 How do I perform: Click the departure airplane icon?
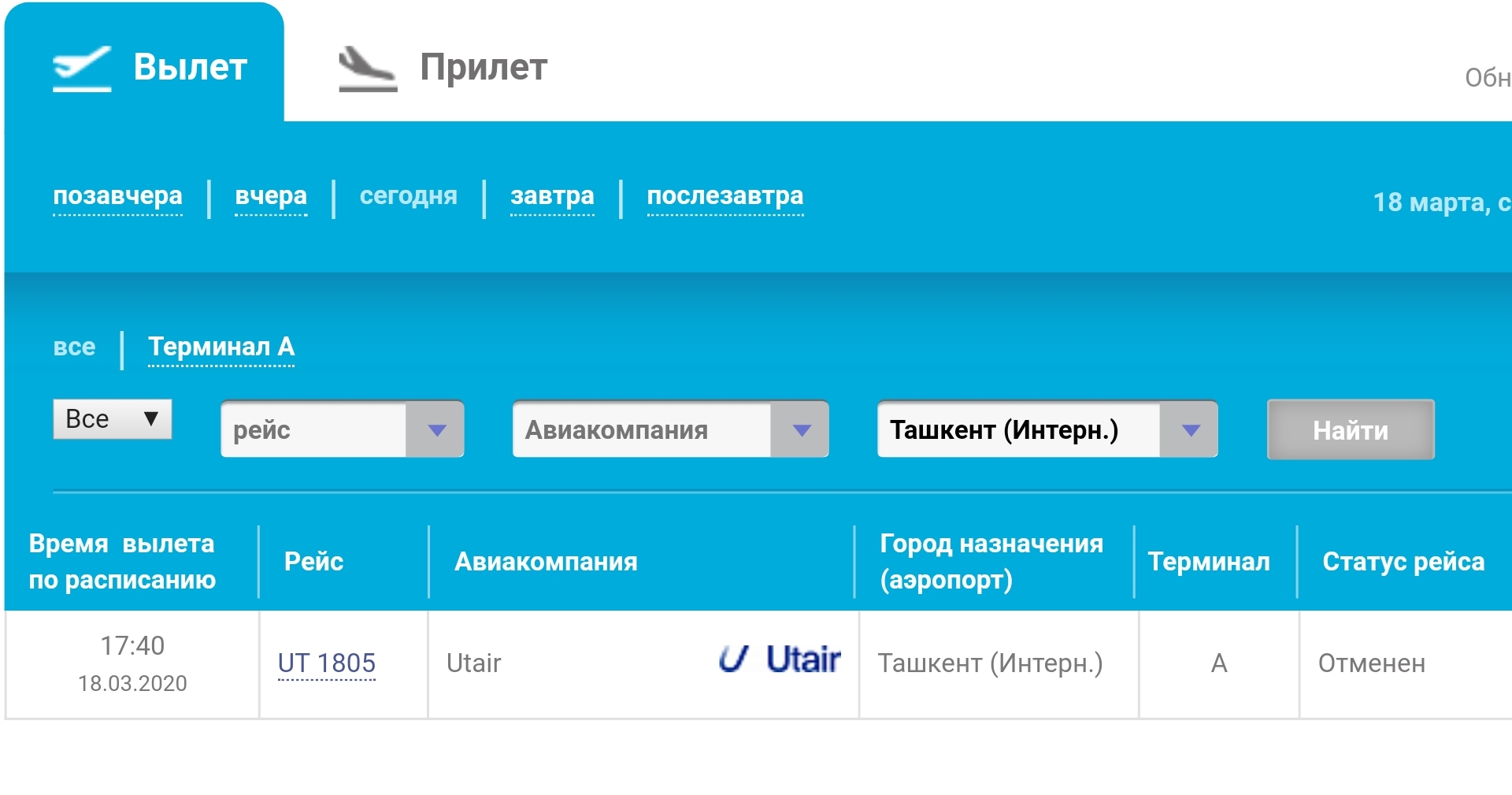pyautogui.click(x=82, y=69)
